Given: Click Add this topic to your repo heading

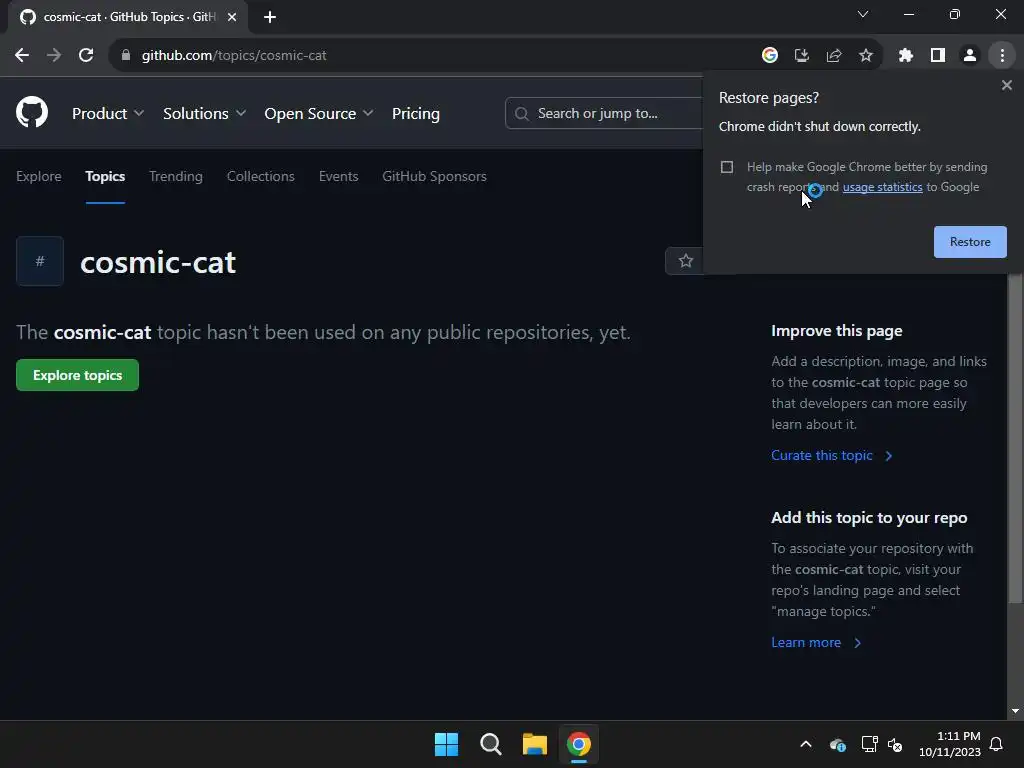Looking at the screenshot, I should point(869,518).
